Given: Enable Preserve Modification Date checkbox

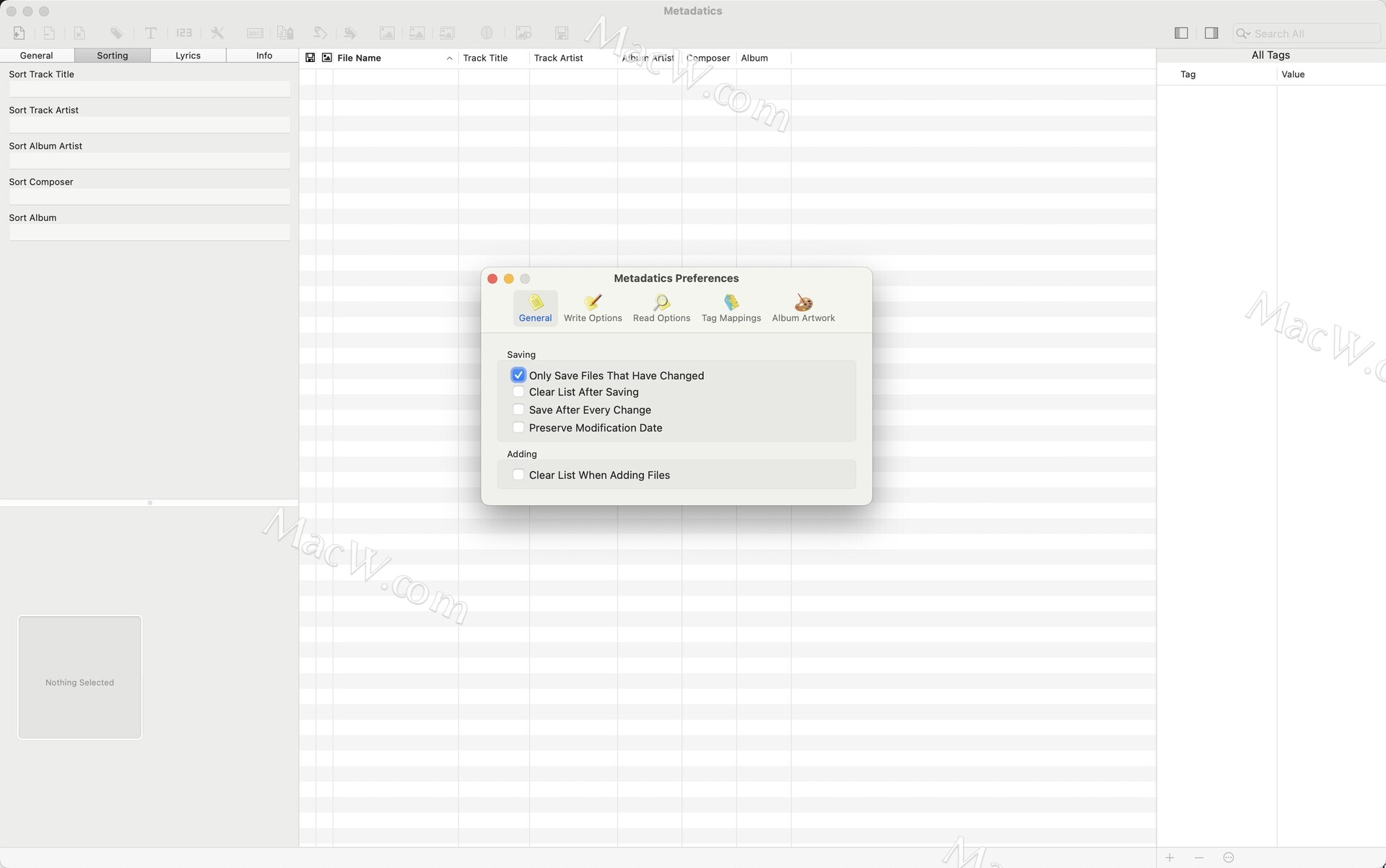Looking at the screenshot, I should click(518, 428).
